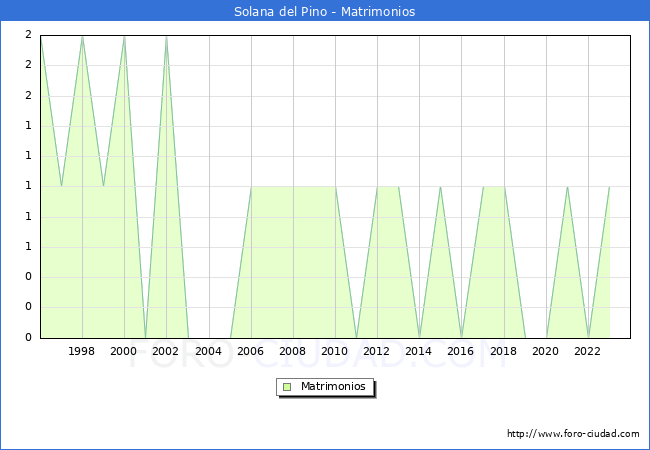This screenshot has width=650, height=450.
Task: Select the 2022 label on the x-axis
Action: point(588,352)
